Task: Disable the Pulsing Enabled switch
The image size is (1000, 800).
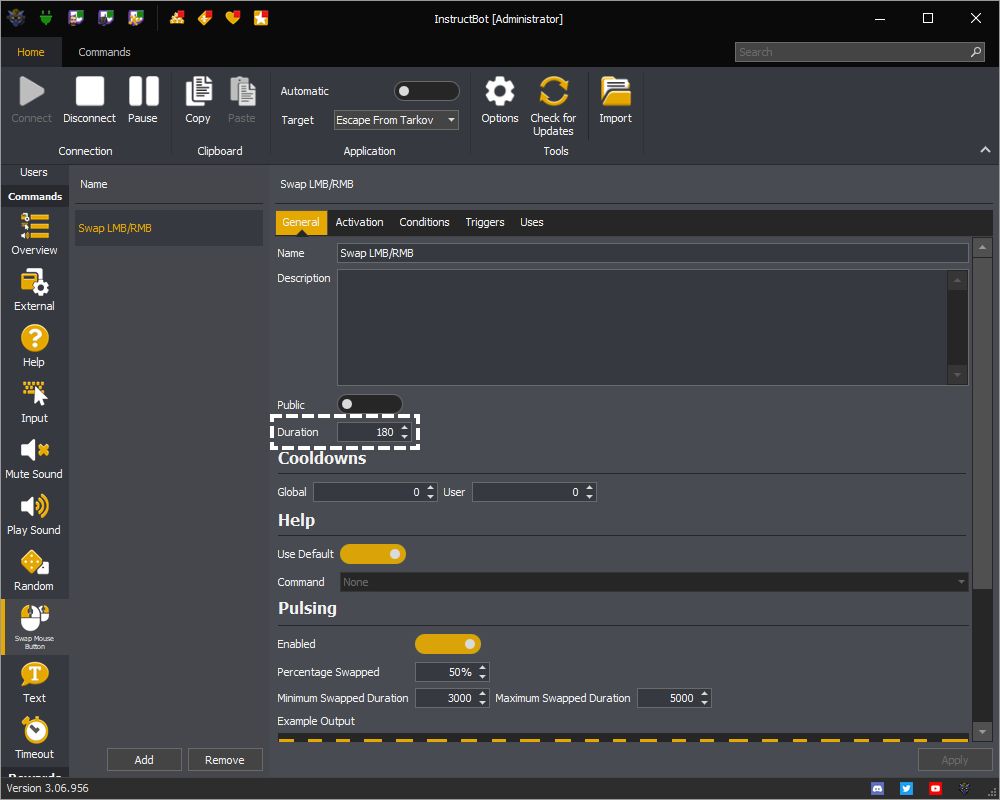Action: 448,644
